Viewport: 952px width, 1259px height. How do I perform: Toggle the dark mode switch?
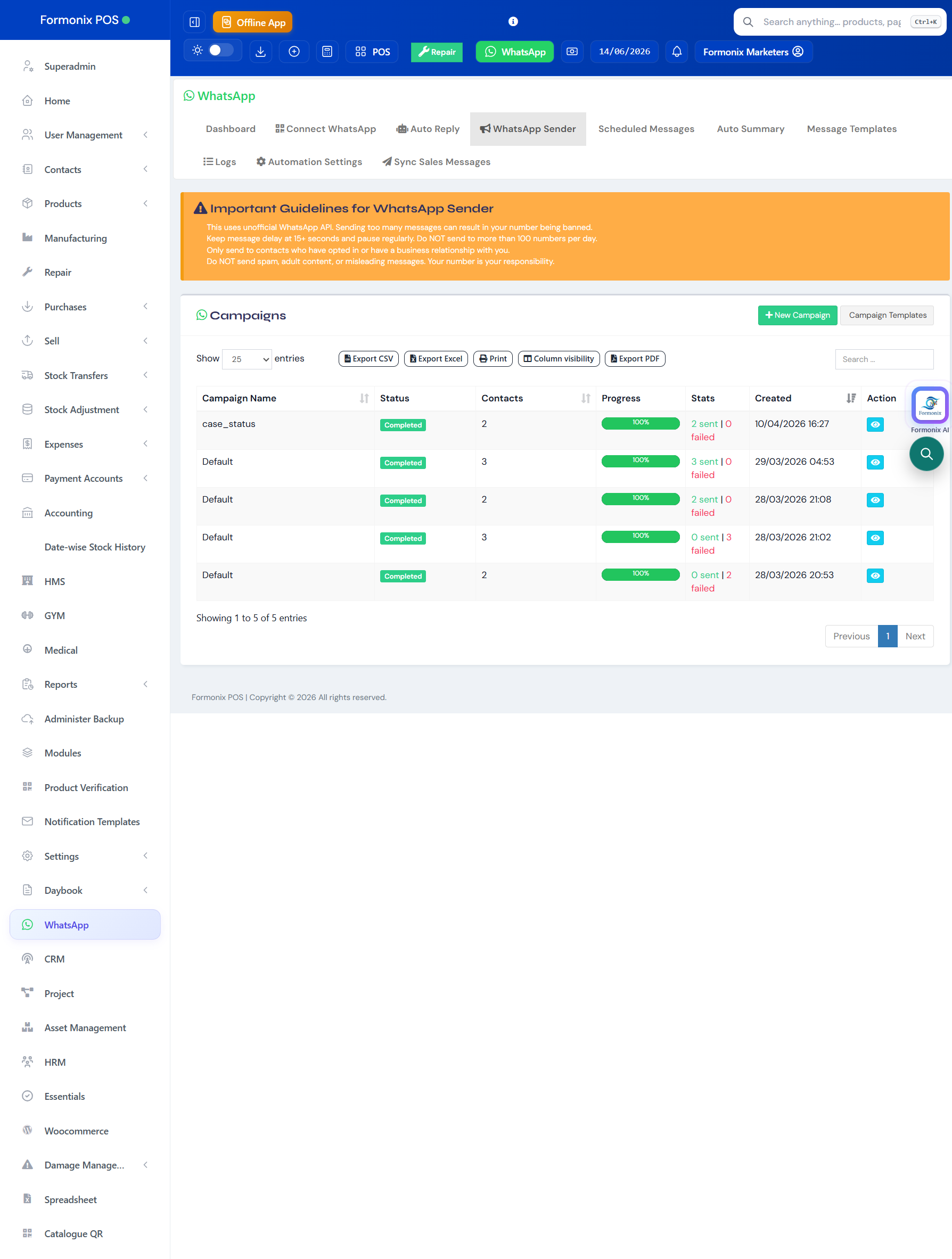click(221, 50)
